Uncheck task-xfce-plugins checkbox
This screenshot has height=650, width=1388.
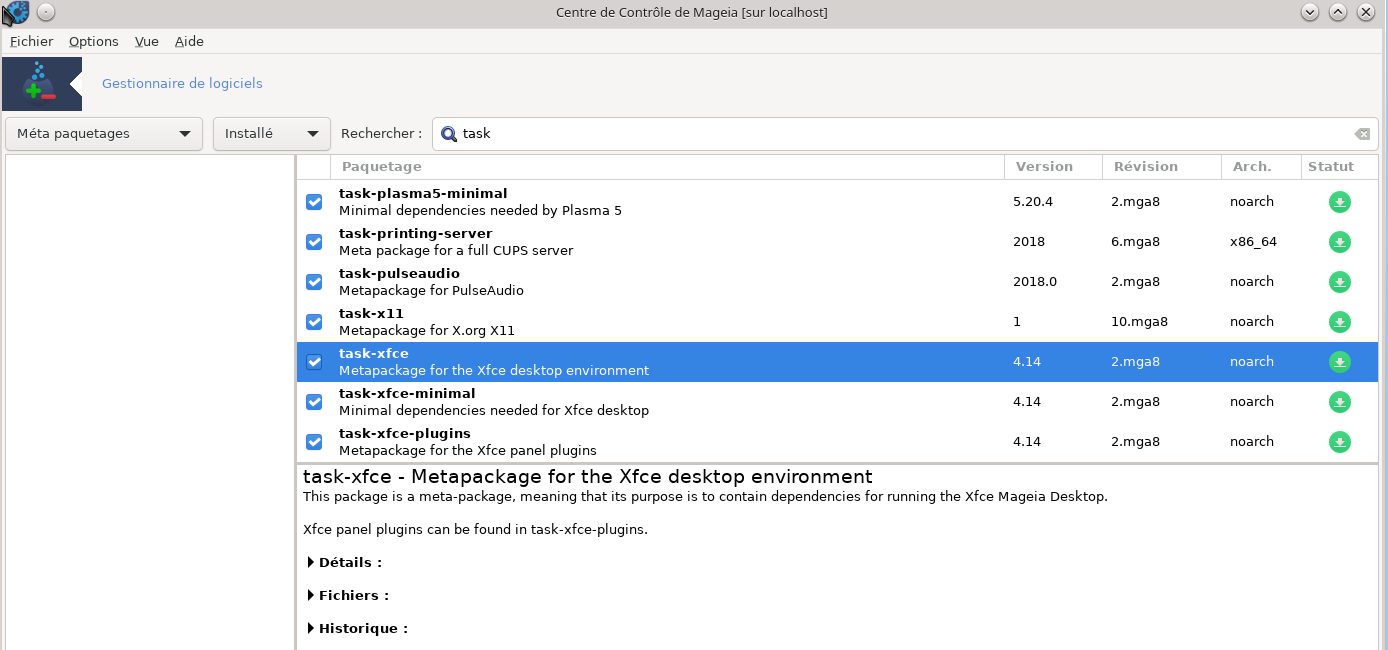(x=314, y=442)
